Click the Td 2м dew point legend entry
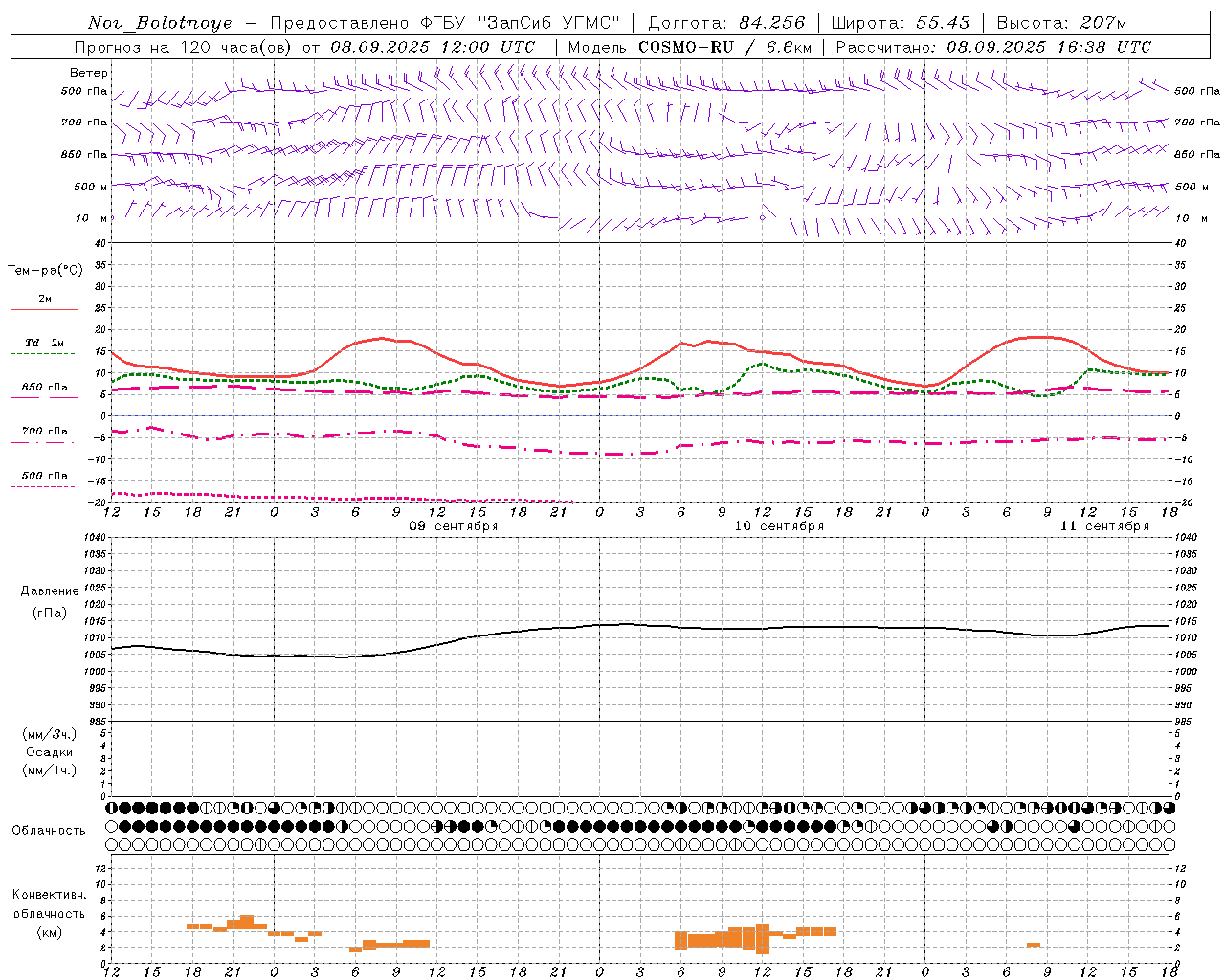The image size is (1225, 980). click(x=45, y=343)
